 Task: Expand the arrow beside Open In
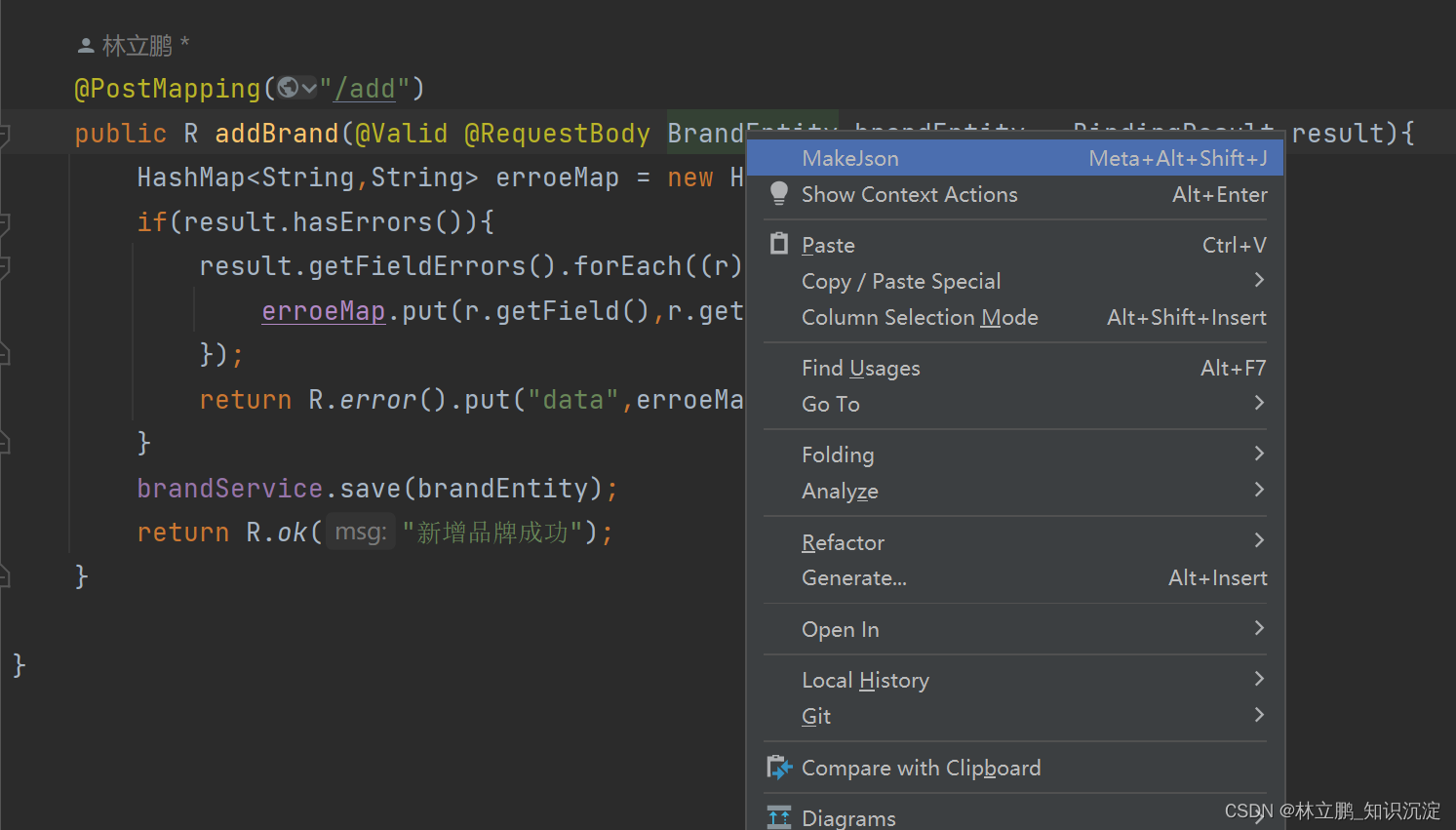point(1259,628)
